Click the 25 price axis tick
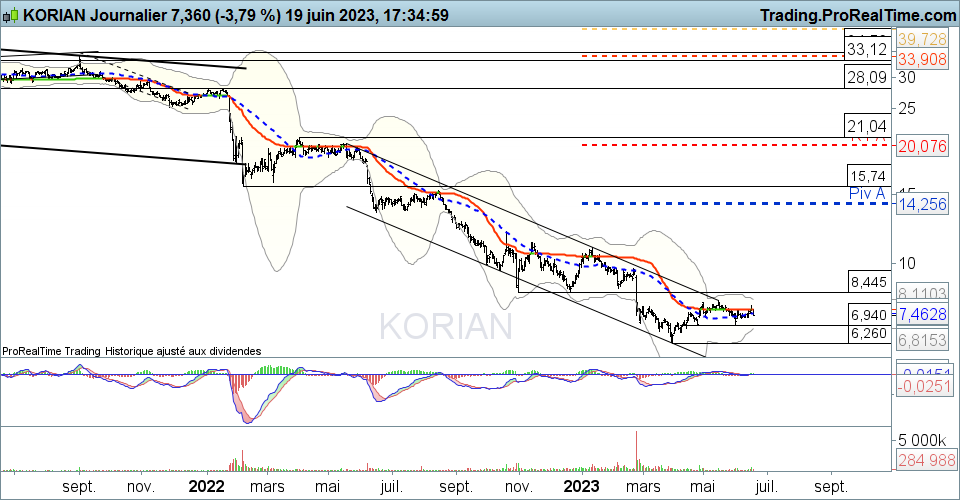This screenshot has width=960, height=500. 907,108
